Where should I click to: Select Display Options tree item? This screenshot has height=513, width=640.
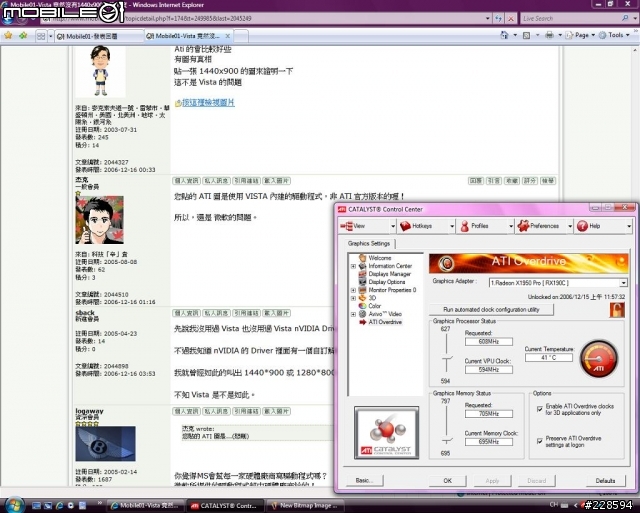click(x=387, y=282)
